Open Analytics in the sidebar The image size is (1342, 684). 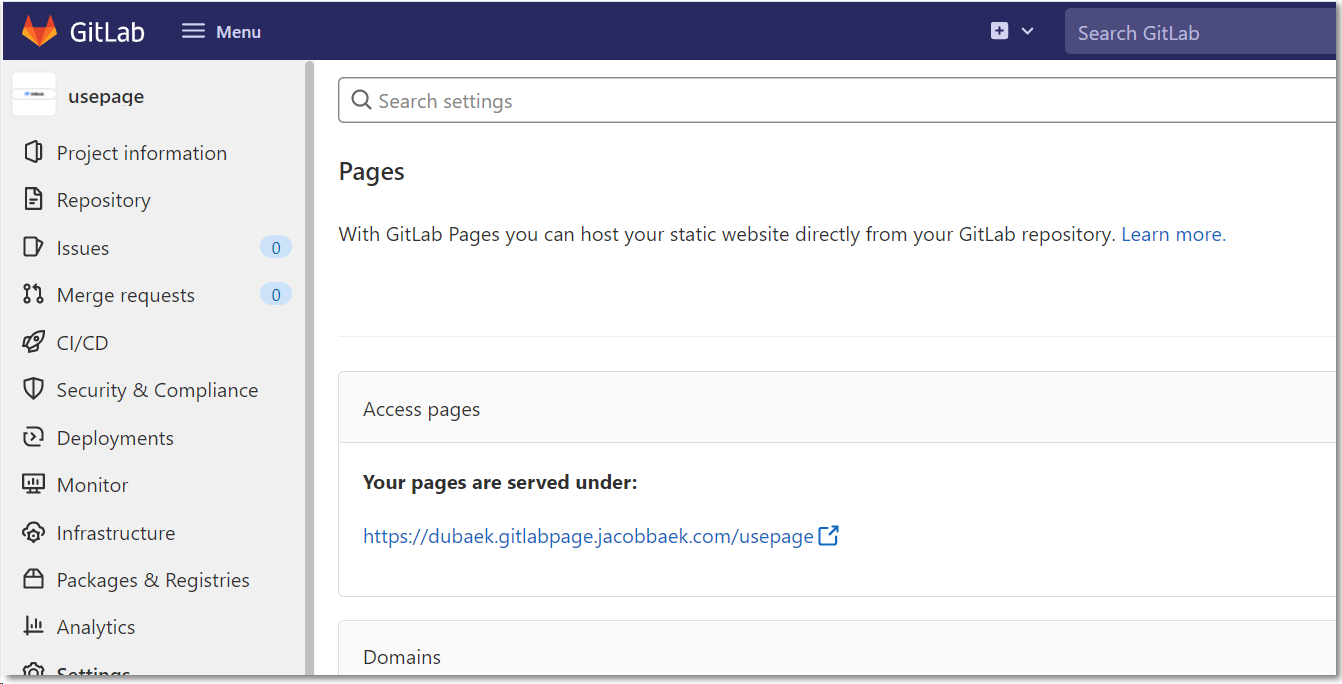[x=96, y=627]
